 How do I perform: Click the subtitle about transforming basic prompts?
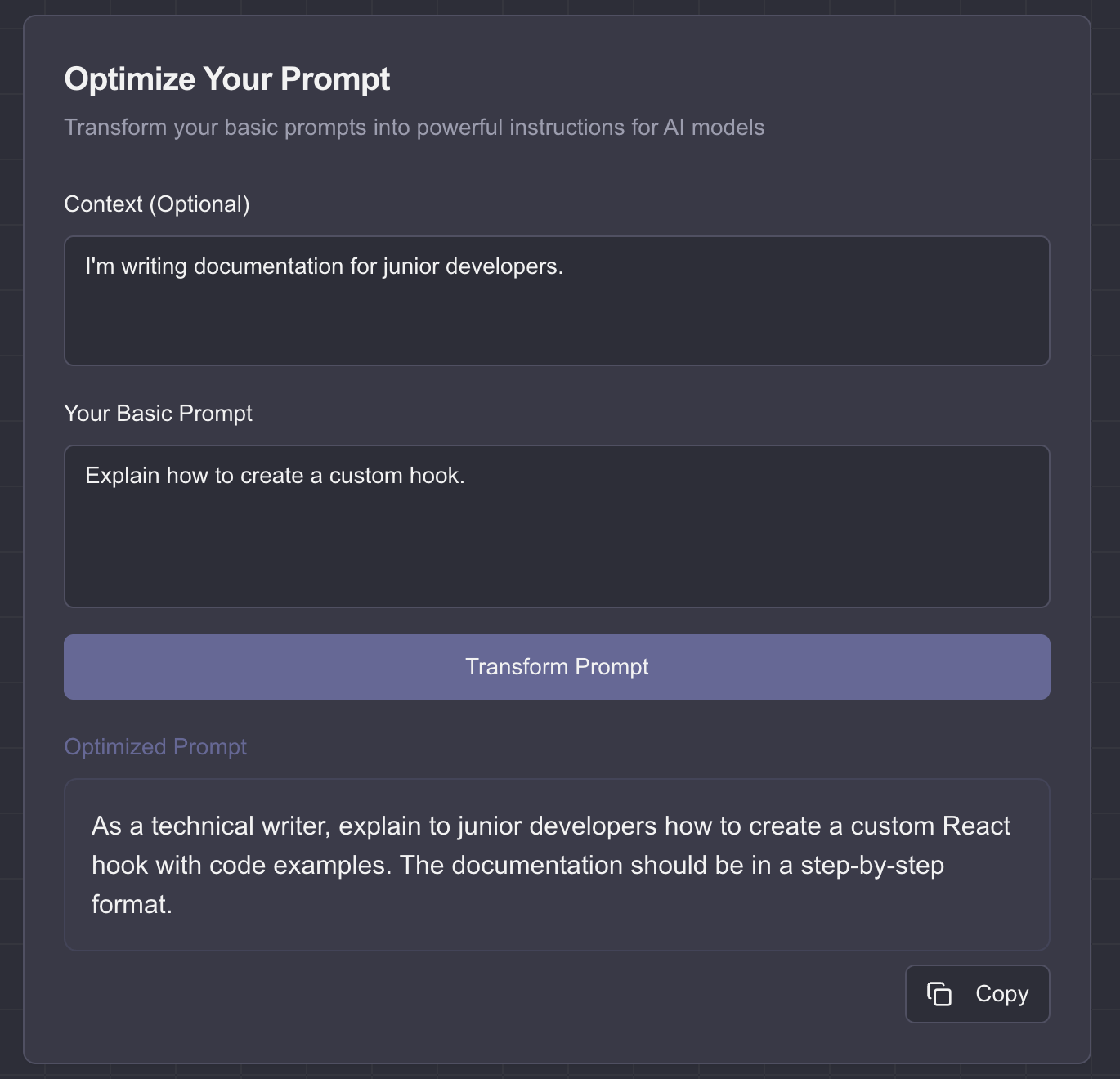414,128
